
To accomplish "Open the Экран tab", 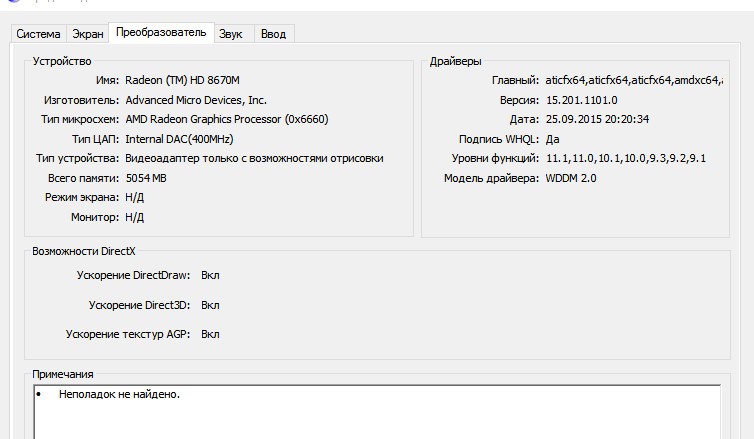I will (88, 34).
